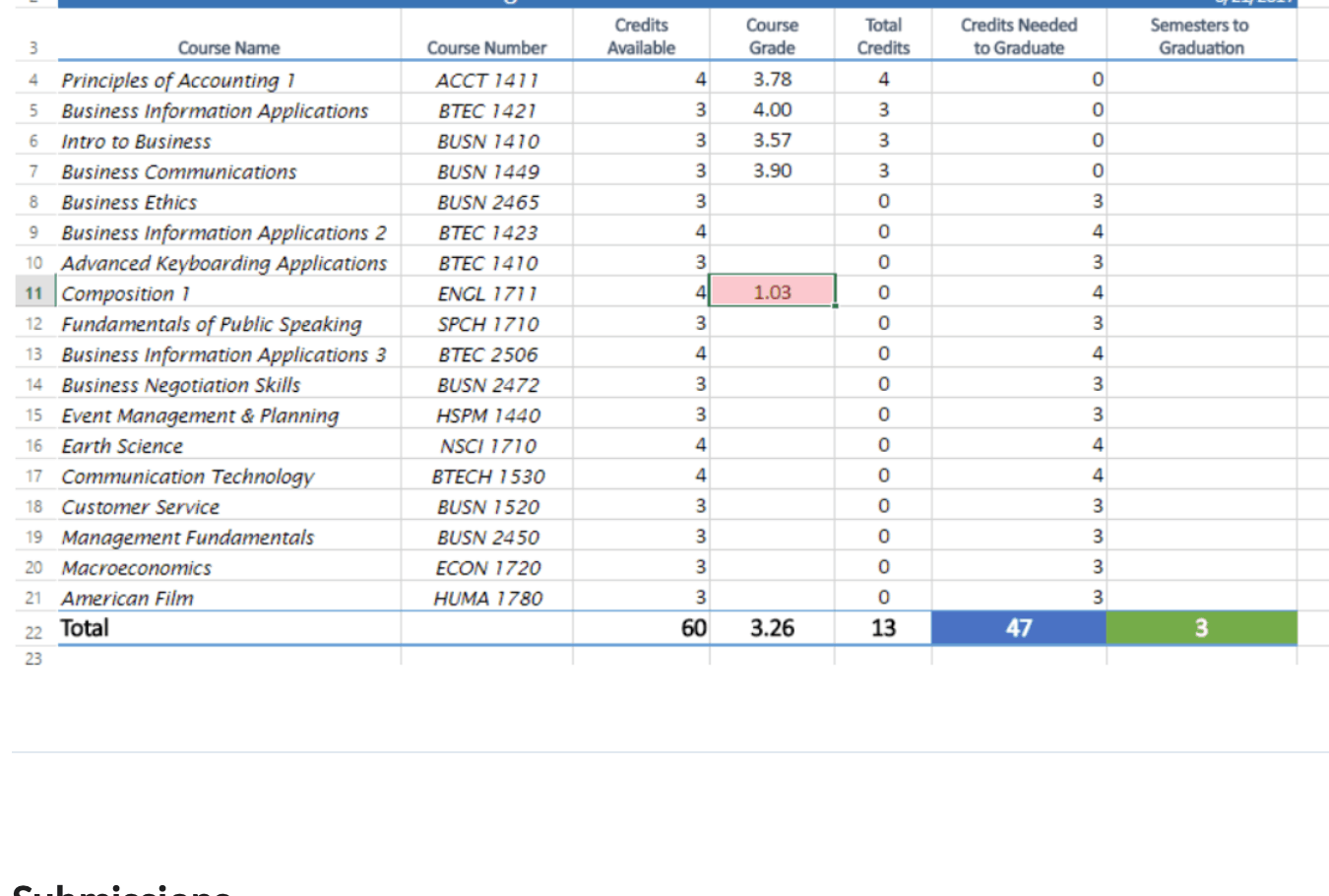Click course number BTEC 2506
The image size is (1329, 896).
pos(486,353)
